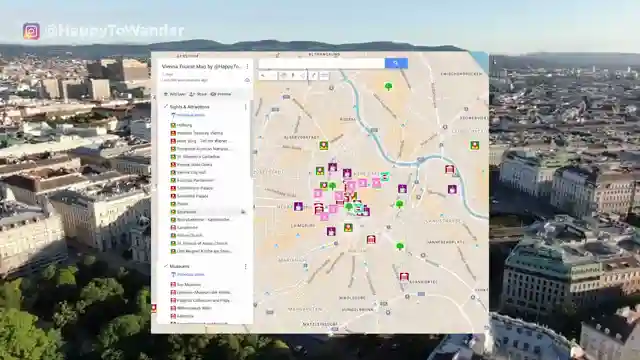Image resolution: width=640 pixels, height=360 pixels.
Task: Click the Share button
Action: tap(198, 94)
